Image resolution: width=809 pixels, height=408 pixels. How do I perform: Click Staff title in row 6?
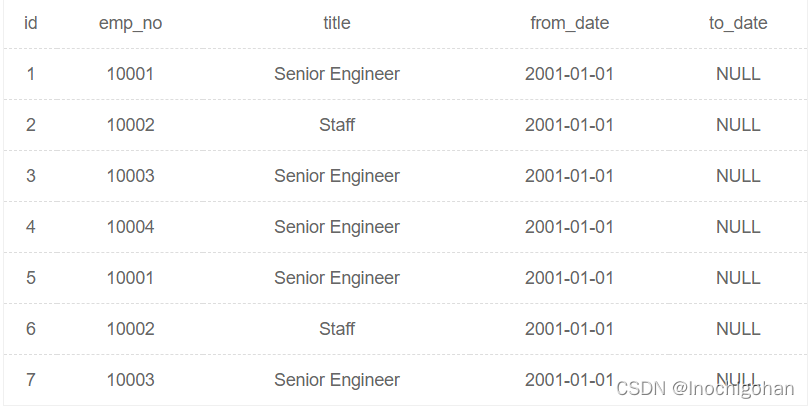[337, 329]
